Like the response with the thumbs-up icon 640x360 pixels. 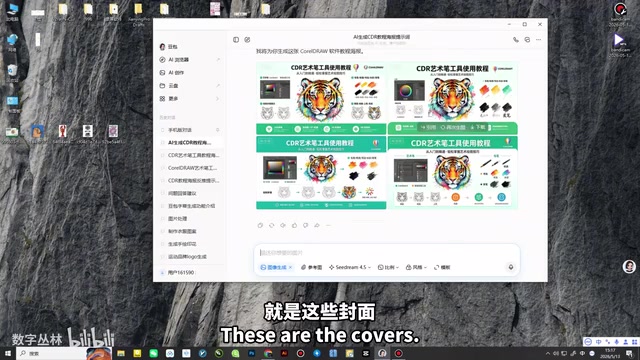pos(294,225)
